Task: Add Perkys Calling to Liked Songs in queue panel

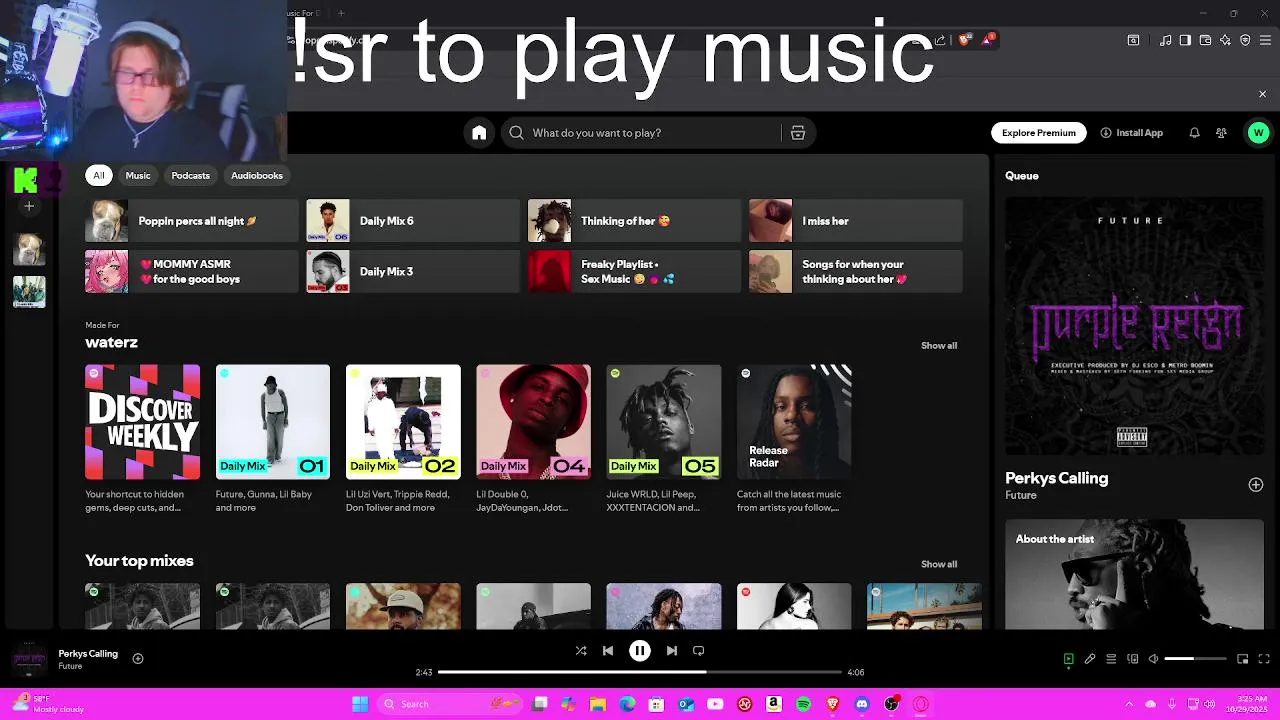Action: (x=1256, y=484)
